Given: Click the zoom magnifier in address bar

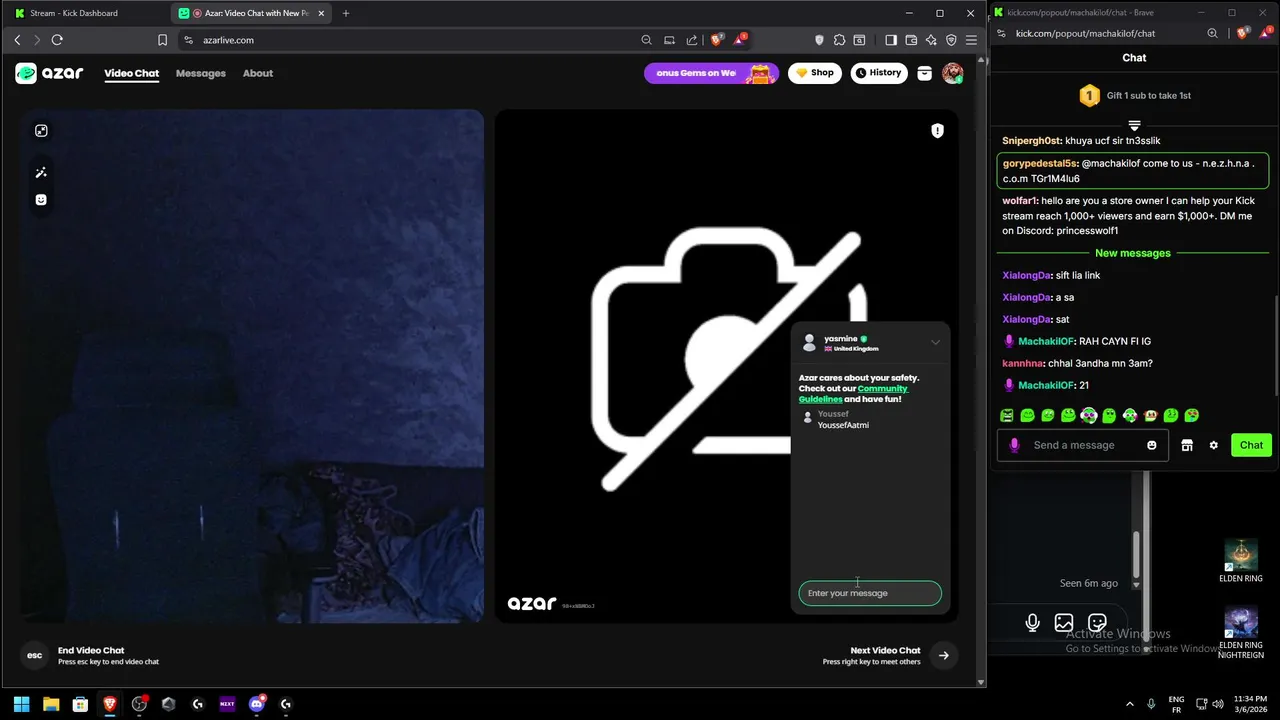Looking at the screenshot, I should click(646, 40).
